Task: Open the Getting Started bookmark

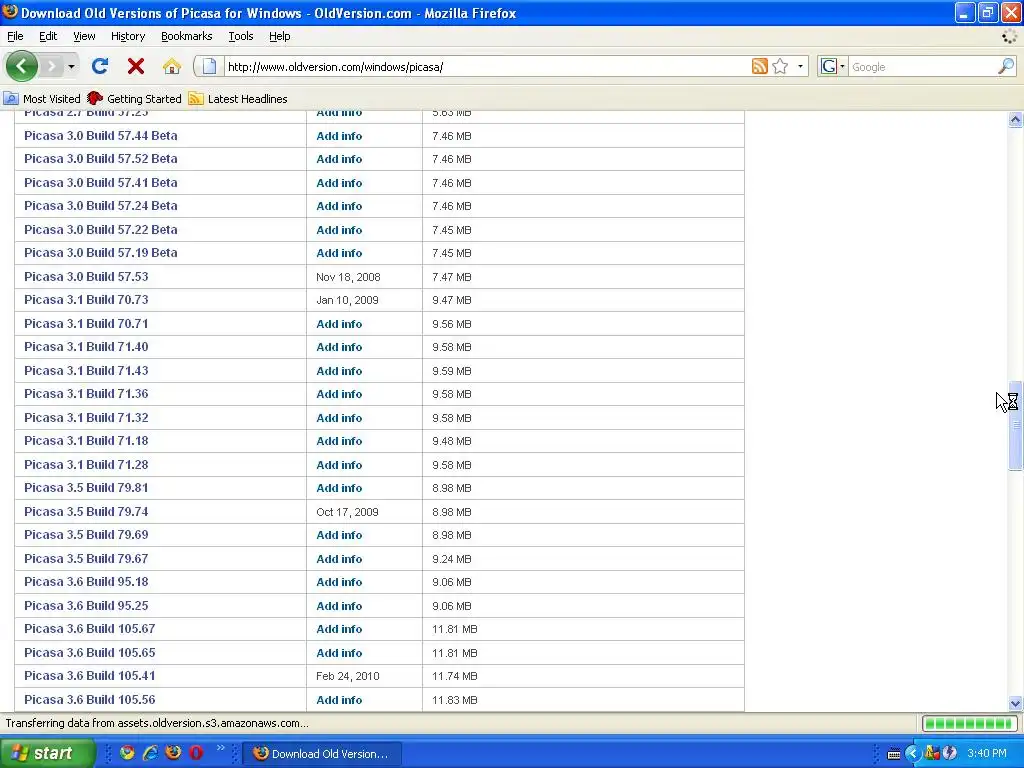Action: [134, 99]
